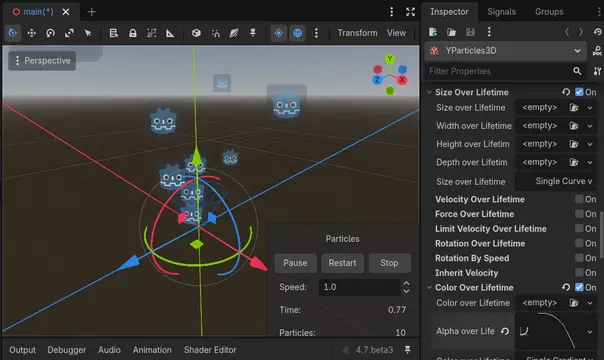This screenshot has height=360, width=604.
Task: Open scene tabs three-dot options menu
Action: [x=392, y=12]
